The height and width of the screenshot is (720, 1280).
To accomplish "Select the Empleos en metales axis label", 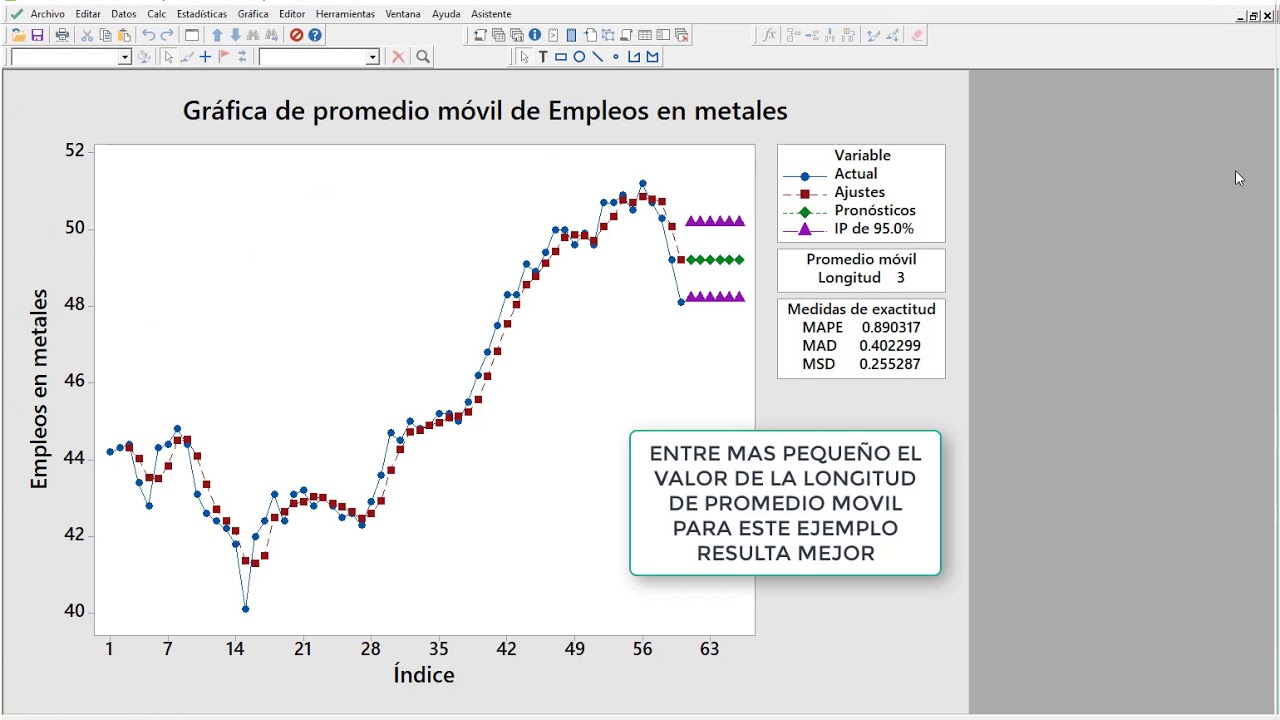I will pos(39,389).
